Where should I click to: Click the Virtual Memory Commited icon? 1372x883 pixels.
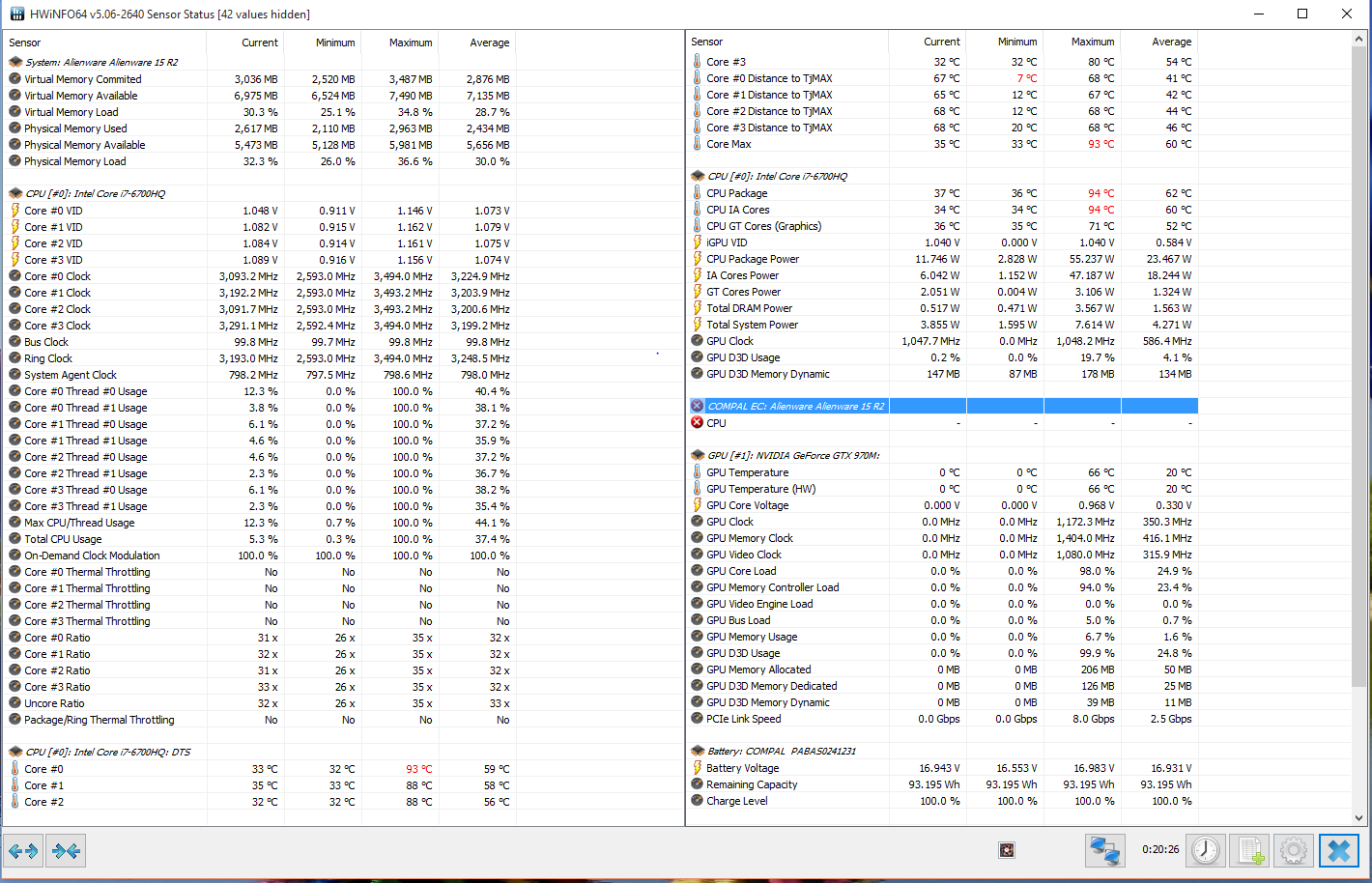[15, 79]
